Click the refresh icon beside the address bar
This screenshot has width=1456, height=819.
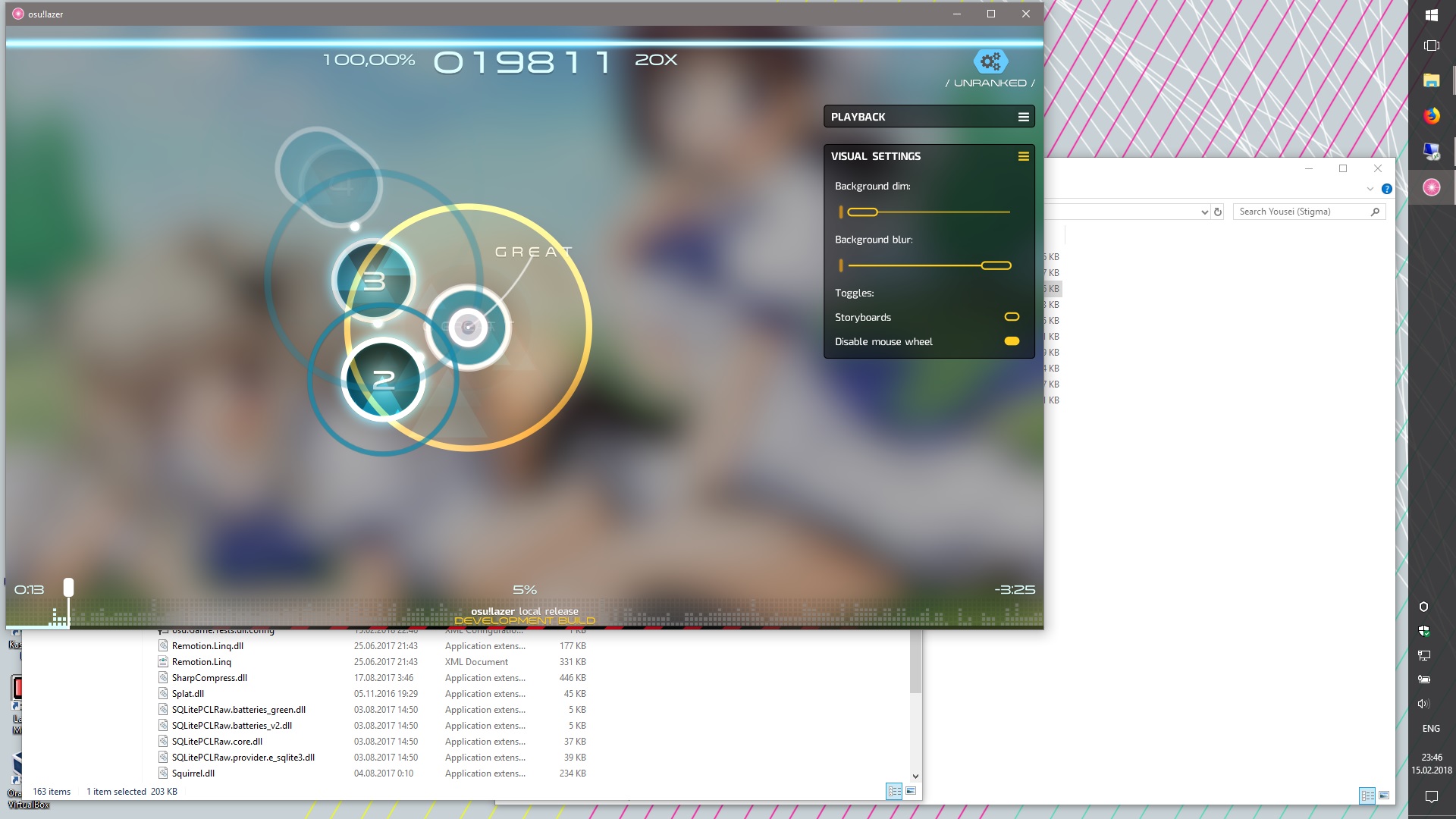pyautogui.click(x=1218, y=212)
